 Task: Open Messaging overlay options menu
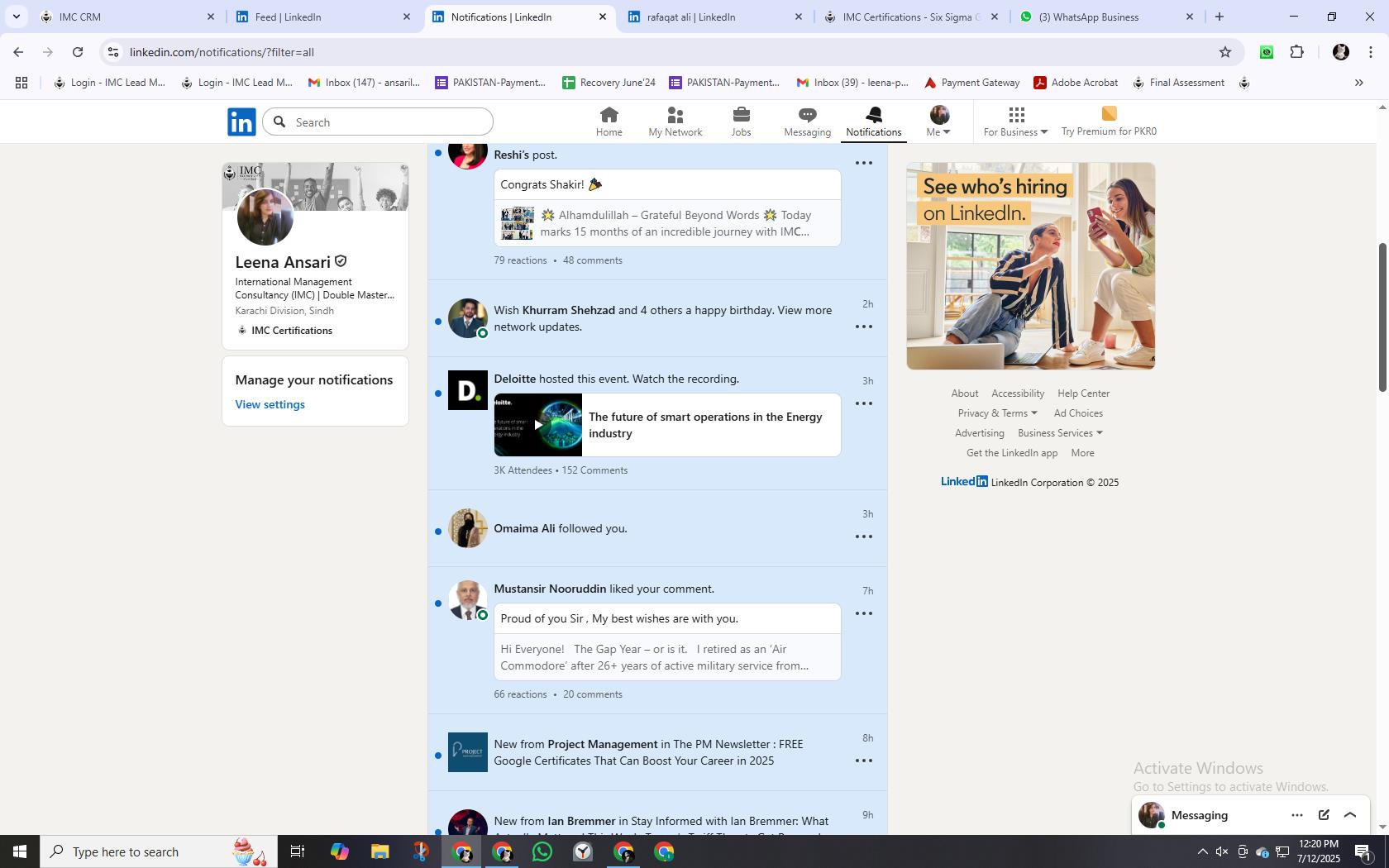(x=1296, y=815)
